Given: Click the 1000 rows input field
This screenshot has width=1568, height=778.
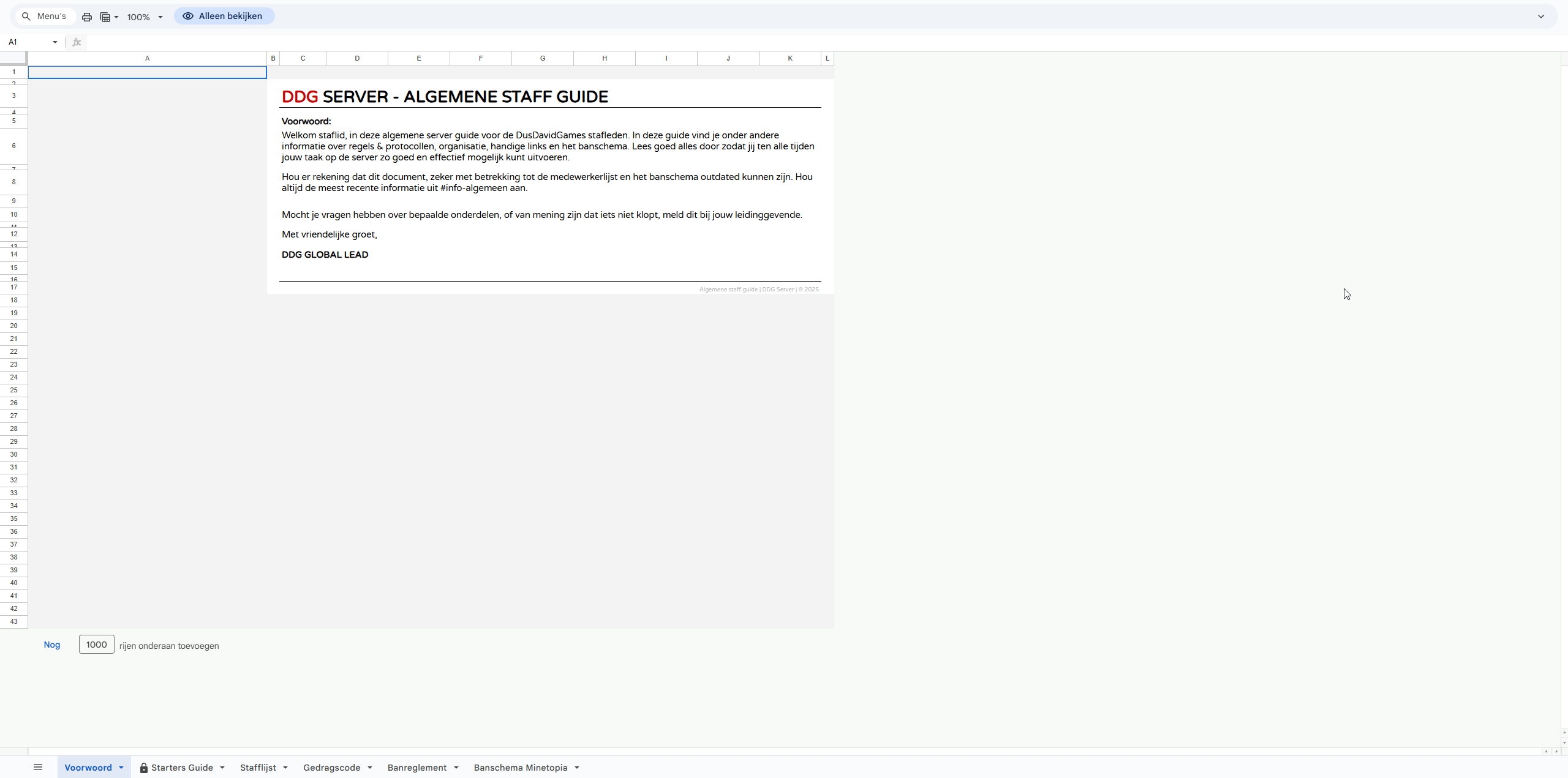Looking at the screenshot, I should [x=96, y=645].
